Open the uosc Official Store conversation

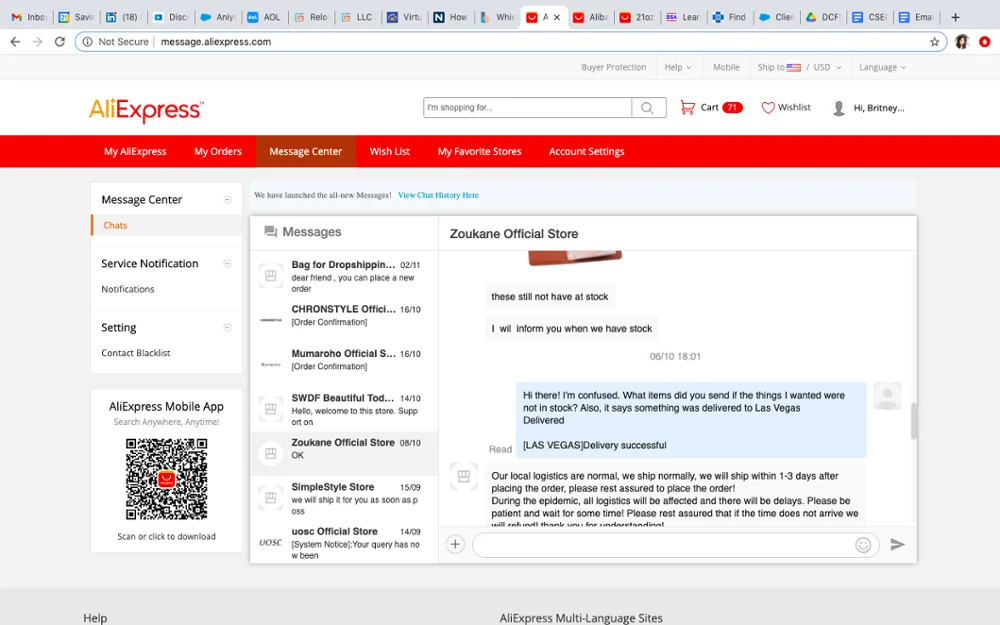[x=344, y=542]
